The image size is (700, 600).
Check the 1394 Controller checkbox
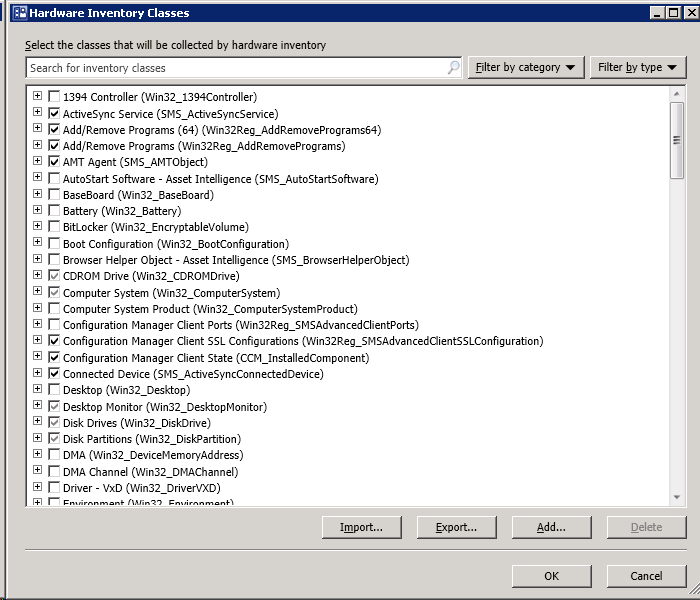click(x=54, y=96)
